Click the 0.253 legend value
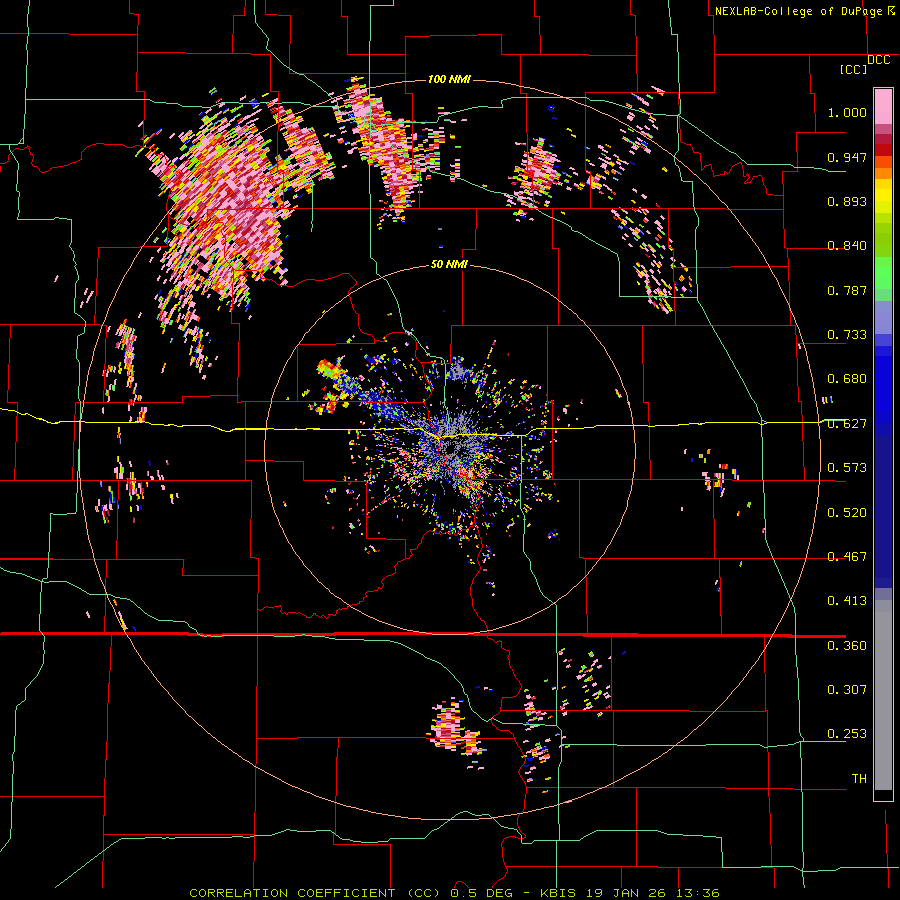Viewport: 900px width, 900px height. 847,734
